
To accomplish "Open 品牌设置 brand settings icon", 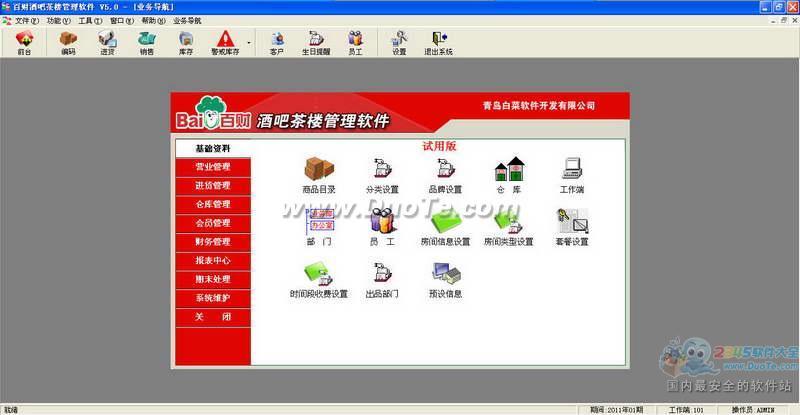I will click(445, 175).
